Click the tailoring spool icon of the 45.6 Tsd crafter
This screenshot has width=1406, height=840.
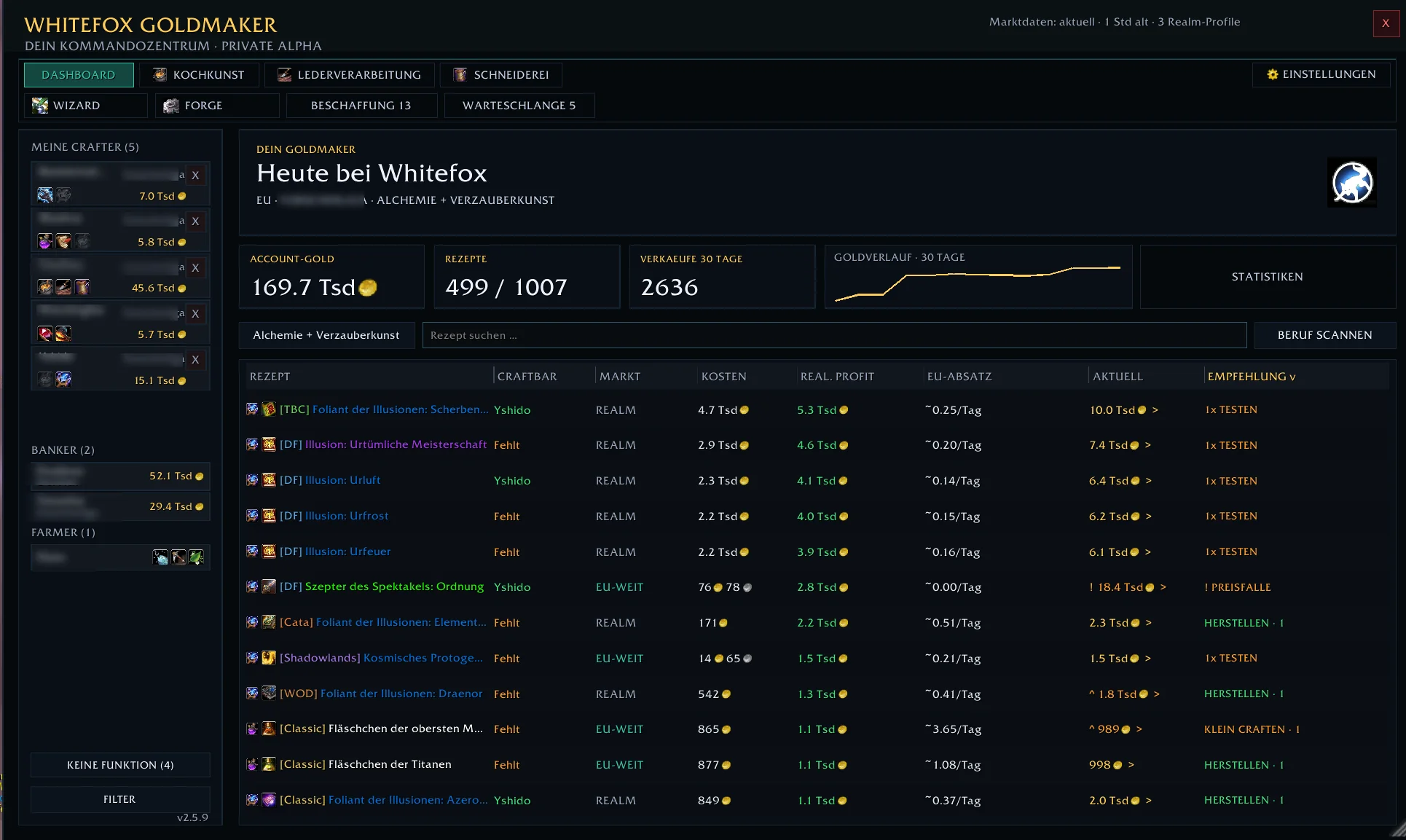click(x=82, y=287)
